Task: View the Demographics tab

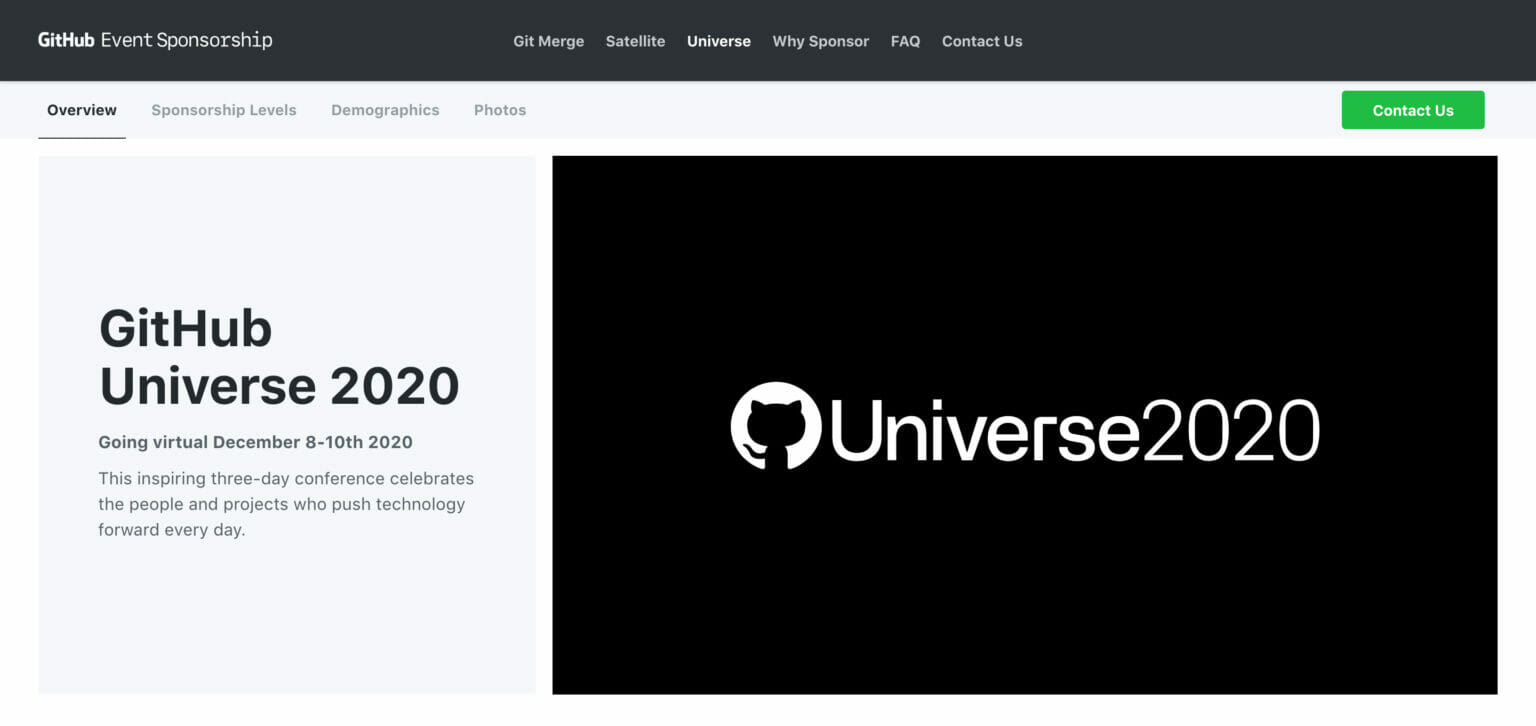Action: 385,110
